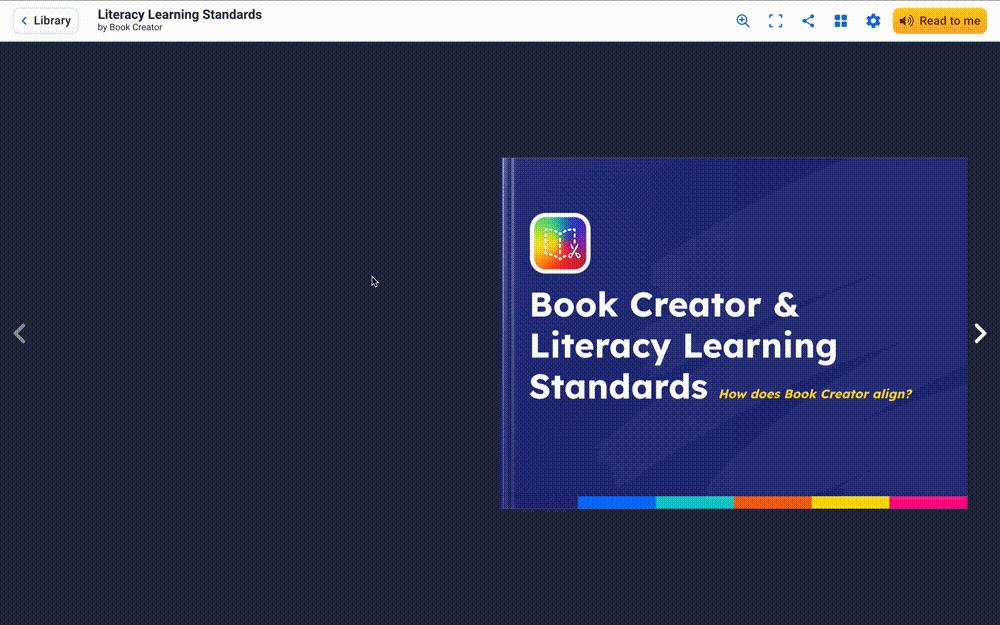This screenshot has height=625, width=1000.
Task: Click the pink color block on cover
Action: (929, 503)
